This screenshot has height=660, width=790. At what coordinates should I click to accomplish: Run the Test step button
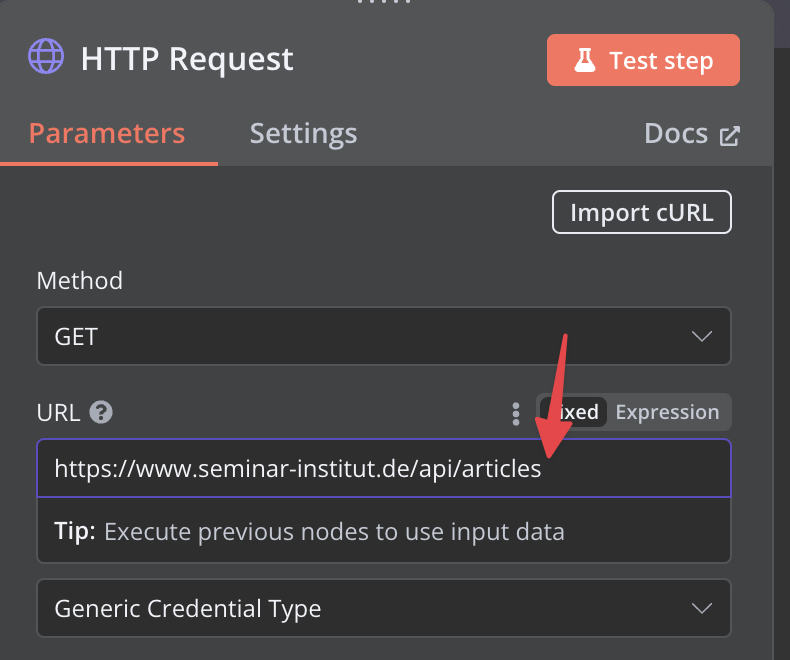coord(643,61)
